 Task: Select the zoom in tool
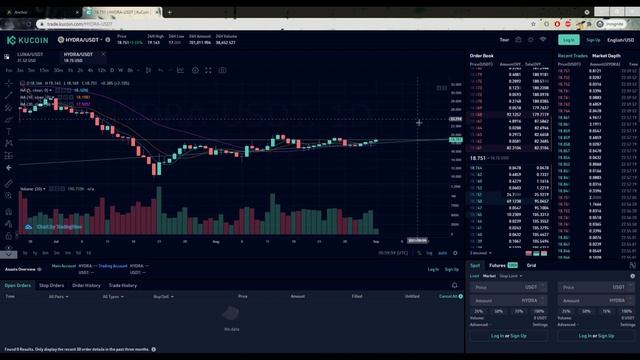coord(9,196)
